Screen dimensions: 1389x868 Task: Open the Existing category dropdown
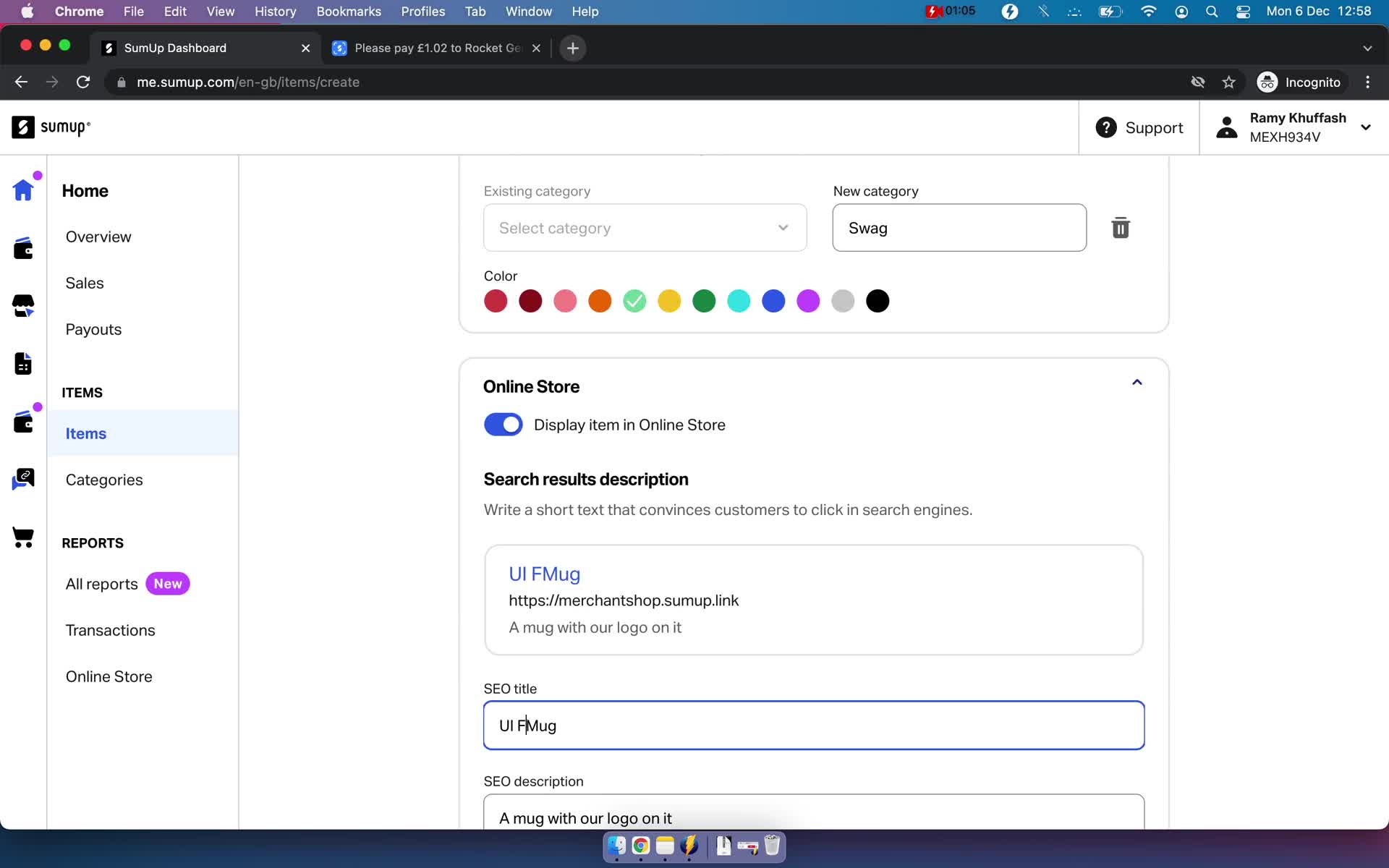coord(644,227)
